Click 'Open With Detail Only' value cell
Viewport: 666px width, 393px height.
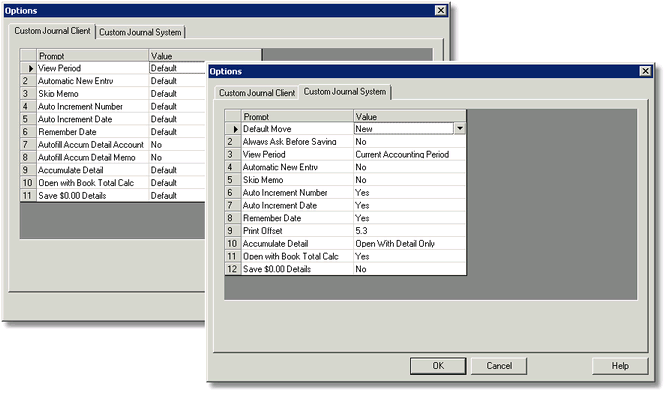409,243
